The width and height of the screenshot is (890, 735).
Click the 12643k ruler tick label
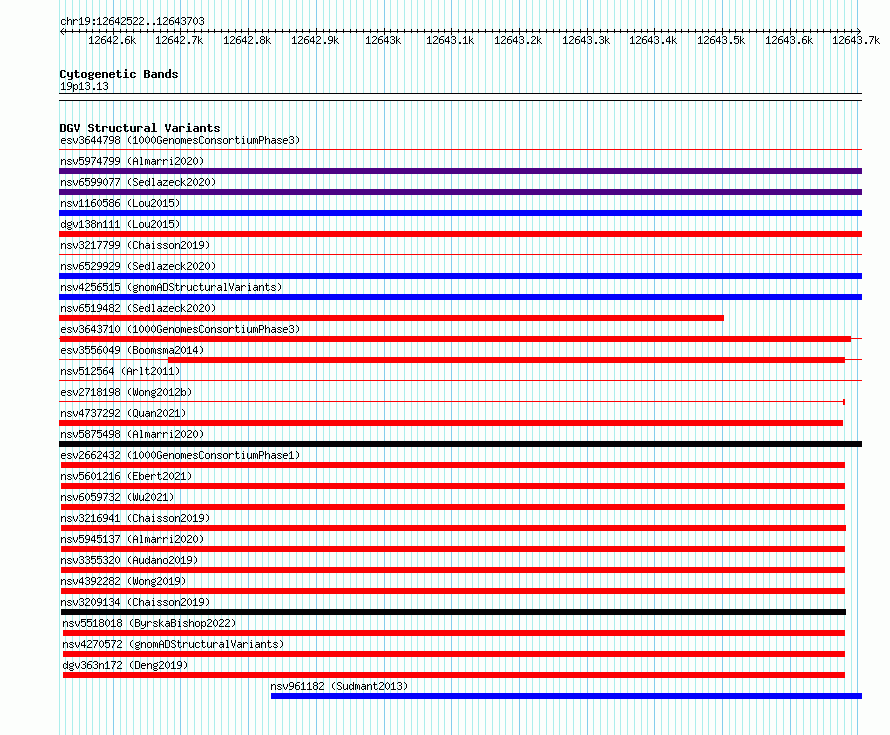[383, 40]
